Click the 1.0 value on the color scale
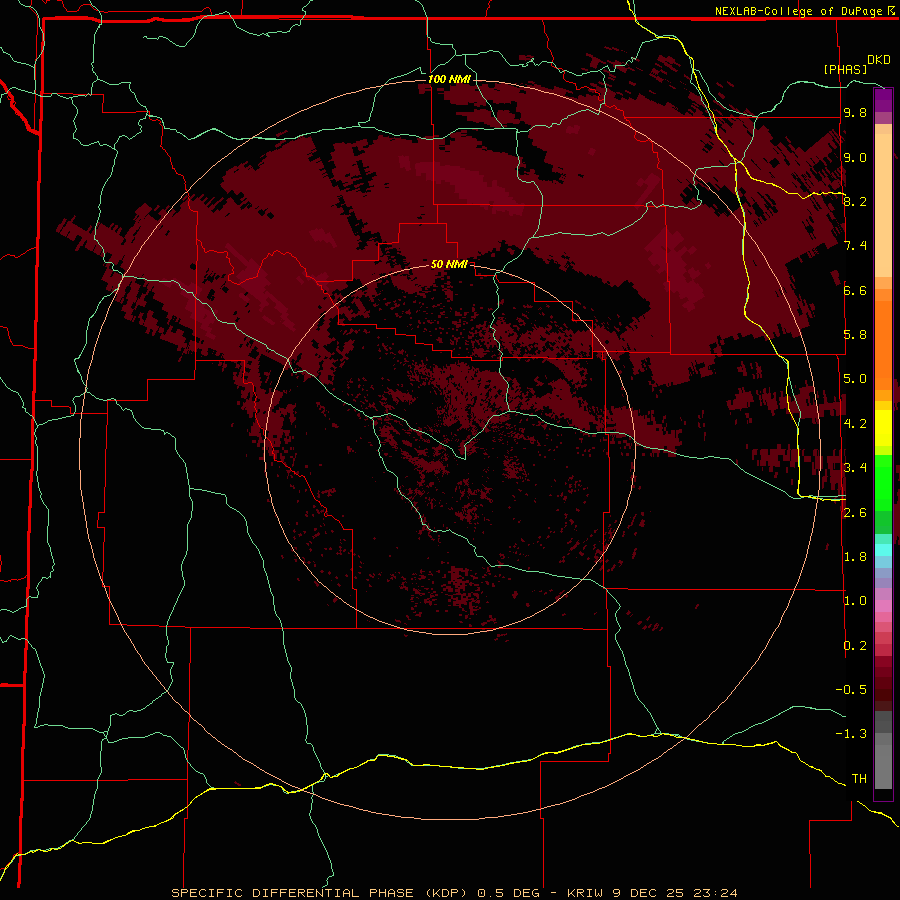 click(x=855, y=600)
